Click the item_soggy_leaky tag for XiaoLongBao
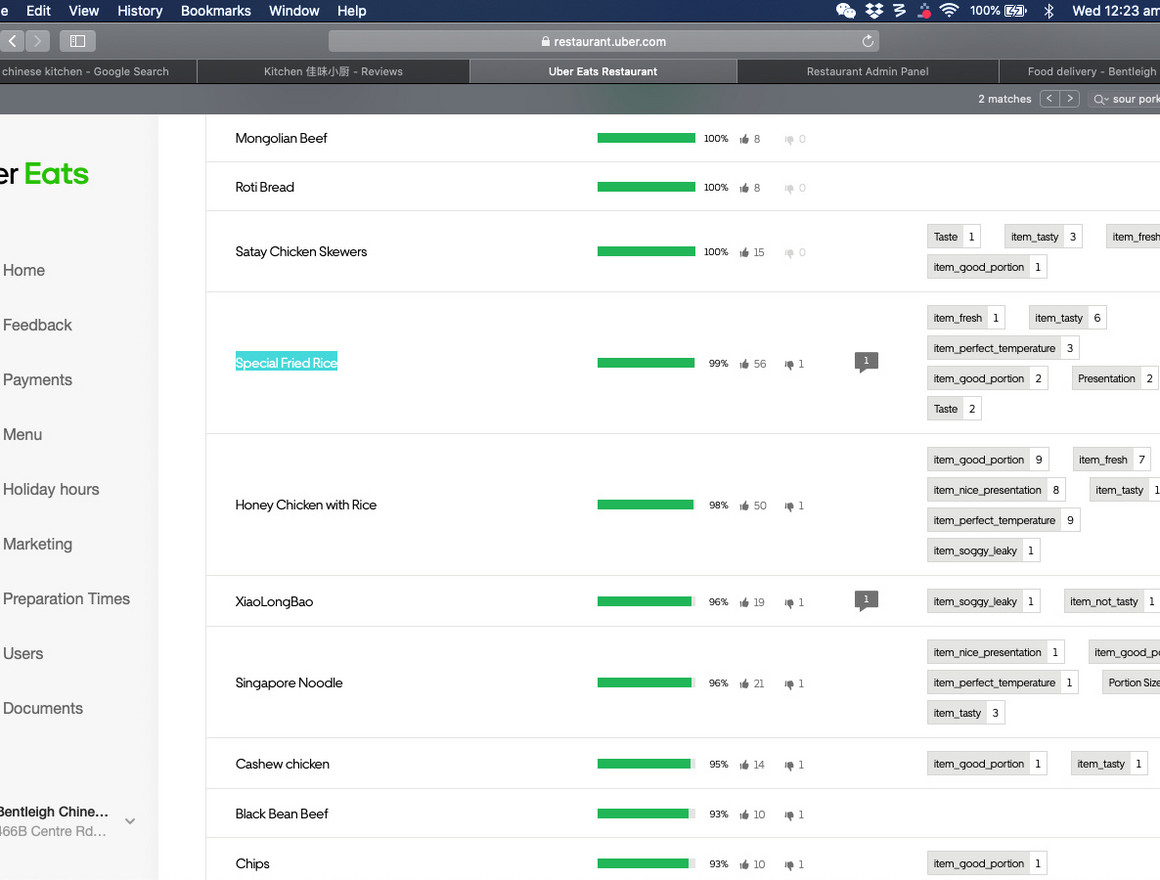Image resolution: width=1160 pixels, height=880 pixels. [x=974, y=601]
